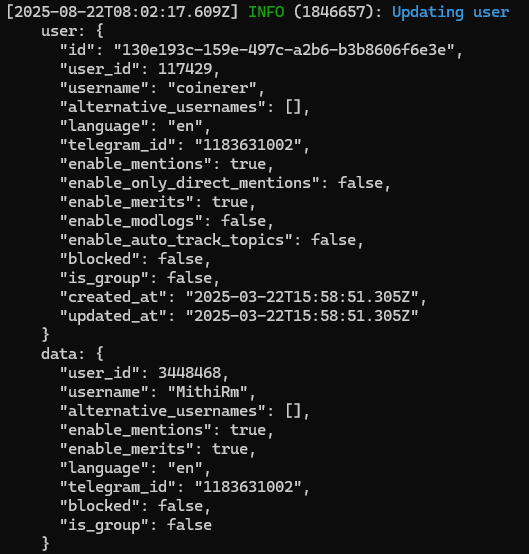Viewport: 529px width, 554px height.
Task: Click the username value "MithiRm"
Action: point(207,392)
